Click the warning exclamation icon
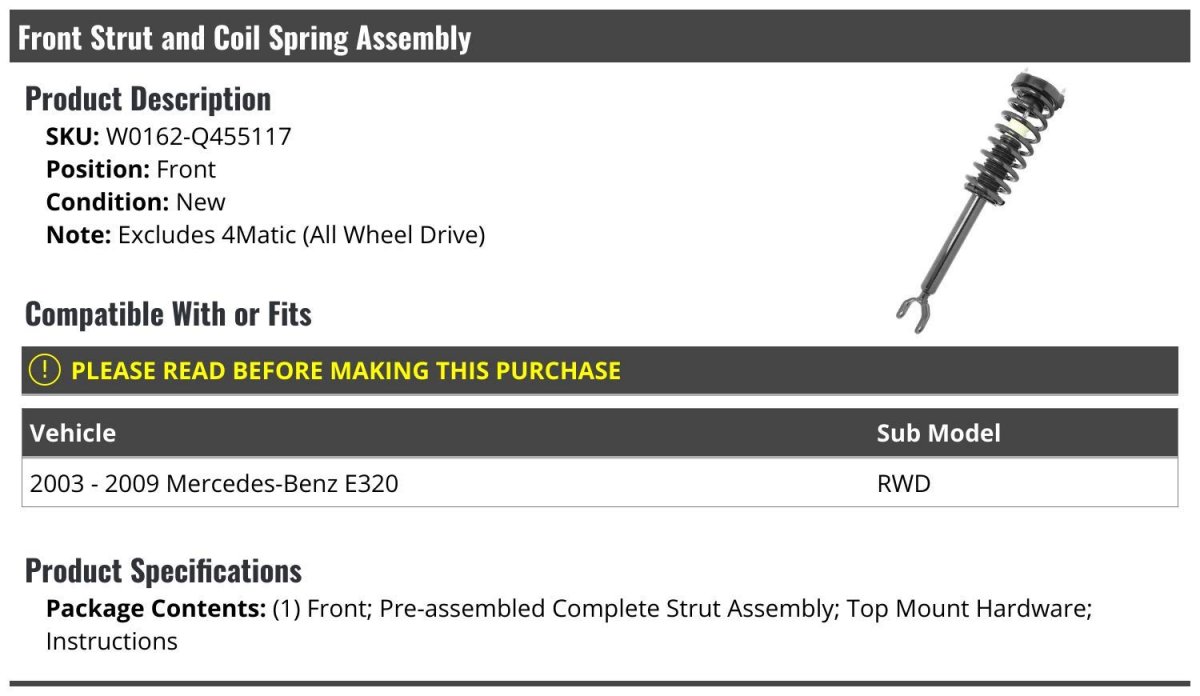Image resolution: width=1200 pixels, height=696 pixels. click(45, 370)
